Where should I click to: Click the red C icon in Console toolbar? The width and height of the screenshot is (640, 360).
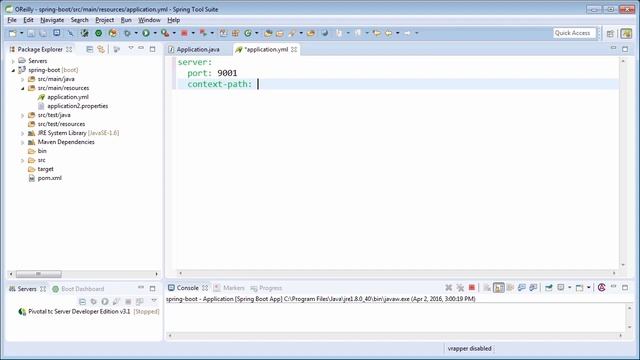point(601,288)
